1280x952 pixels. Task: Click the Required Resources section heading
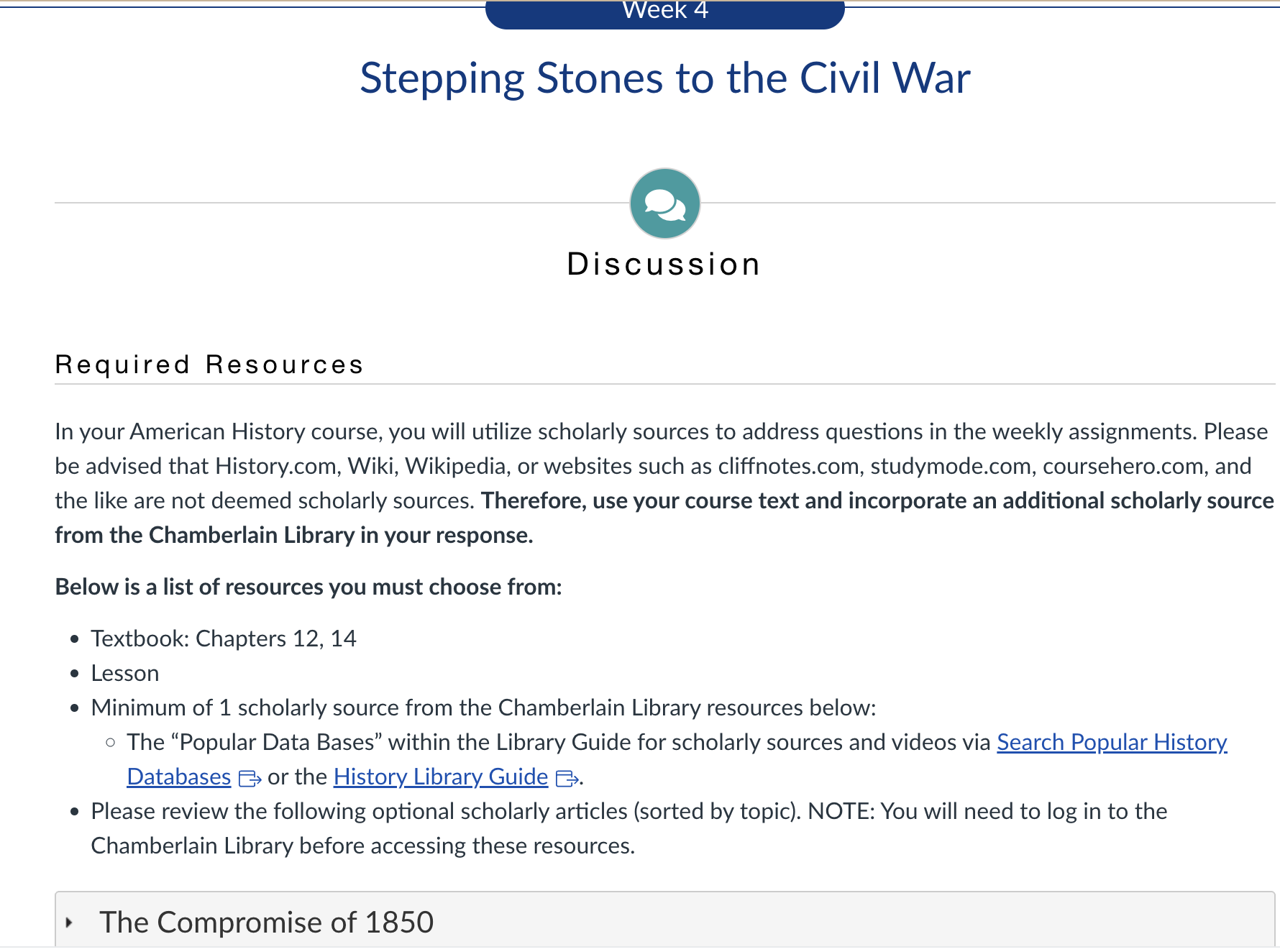coord(209,365)
